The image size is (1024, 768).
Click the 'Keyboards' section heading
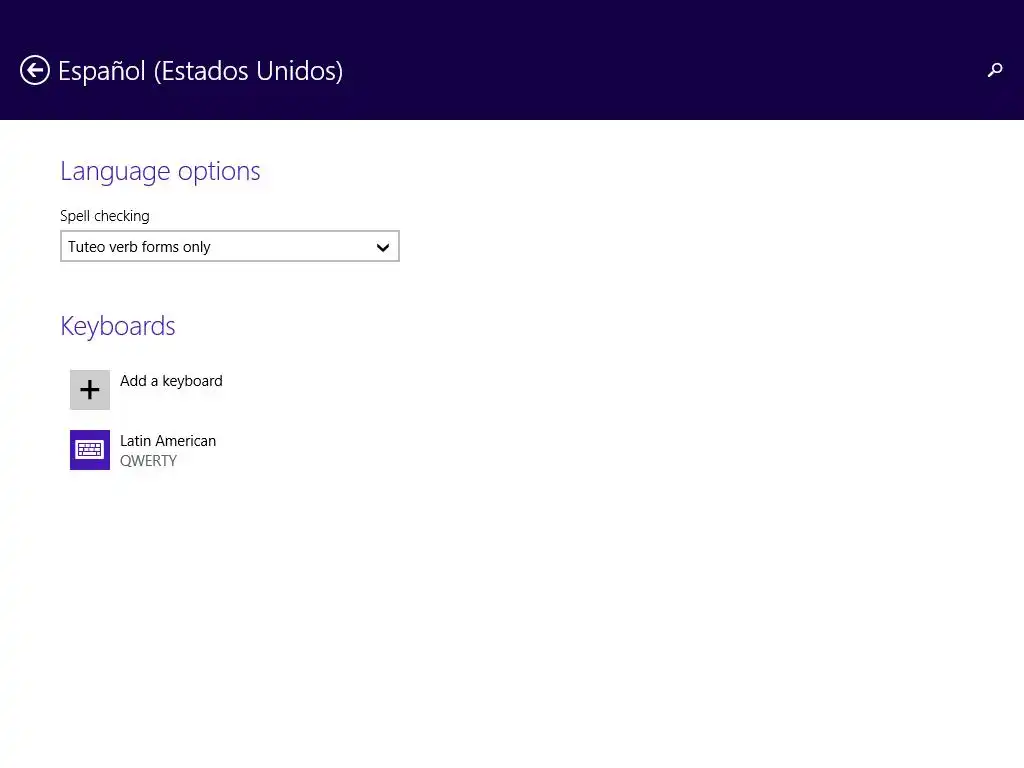[x=117, y=326]
